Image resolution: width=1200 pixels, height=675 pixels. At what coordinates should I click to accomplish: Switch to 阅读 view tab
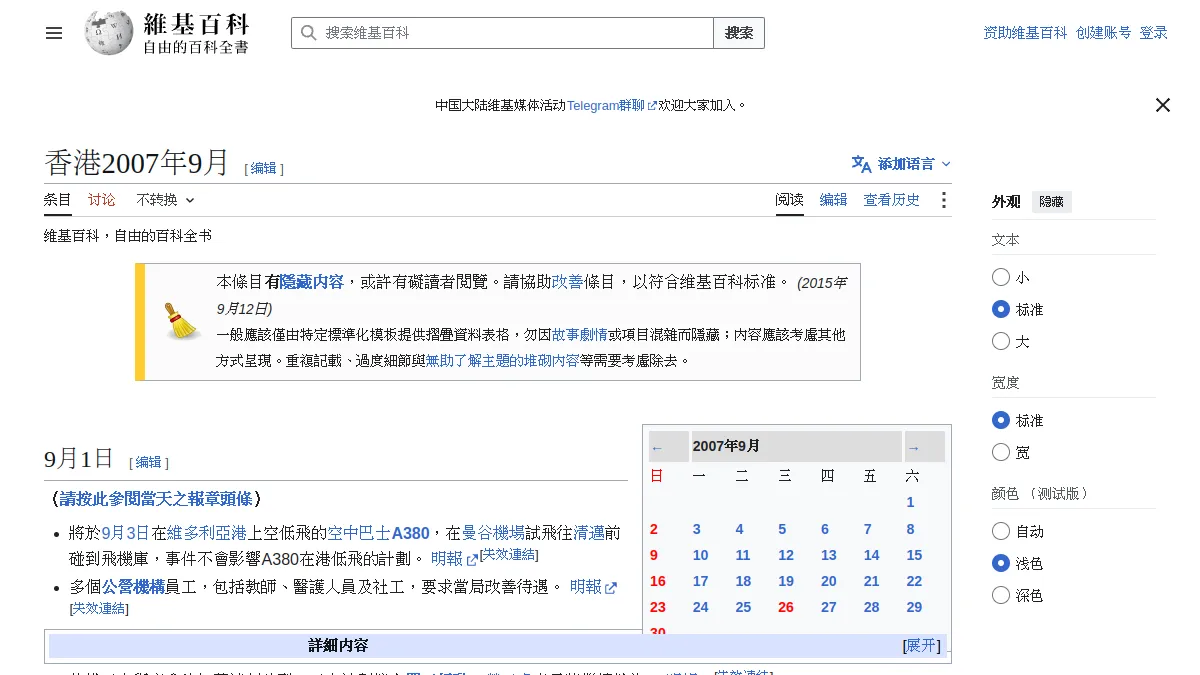790,200
